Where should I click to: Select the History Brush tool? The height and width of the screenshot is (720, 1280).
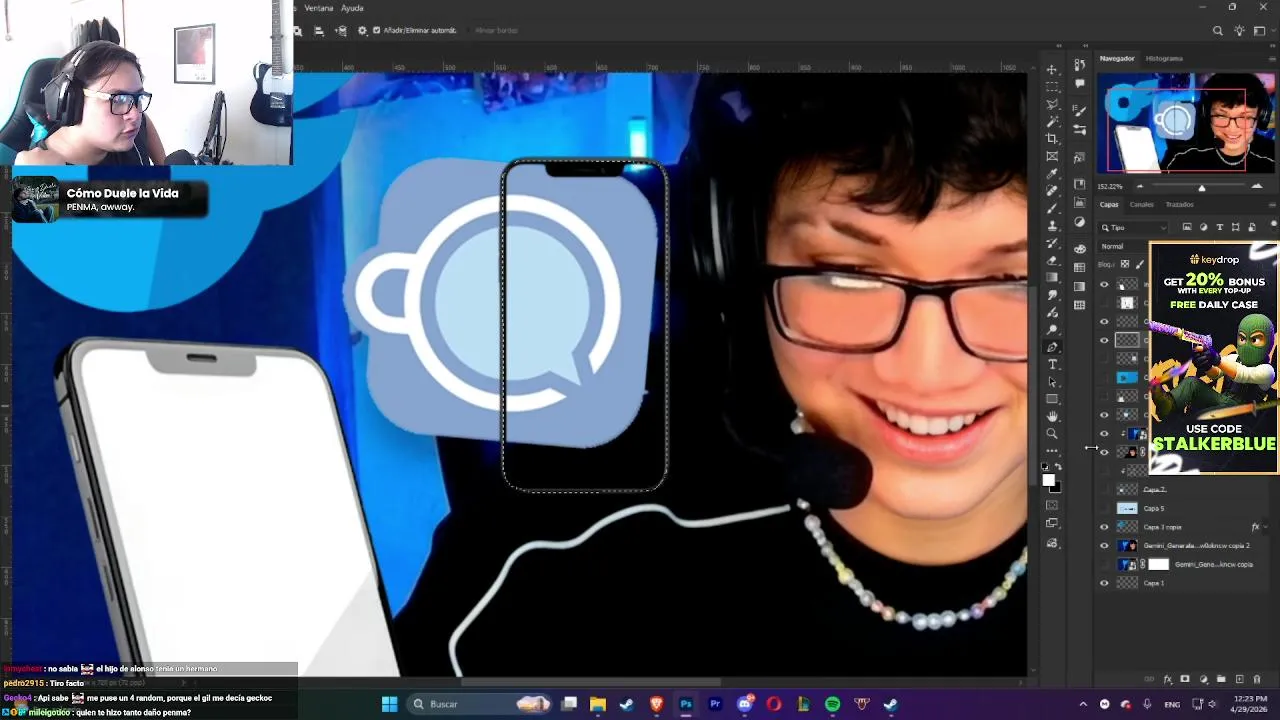(1052, 243)
